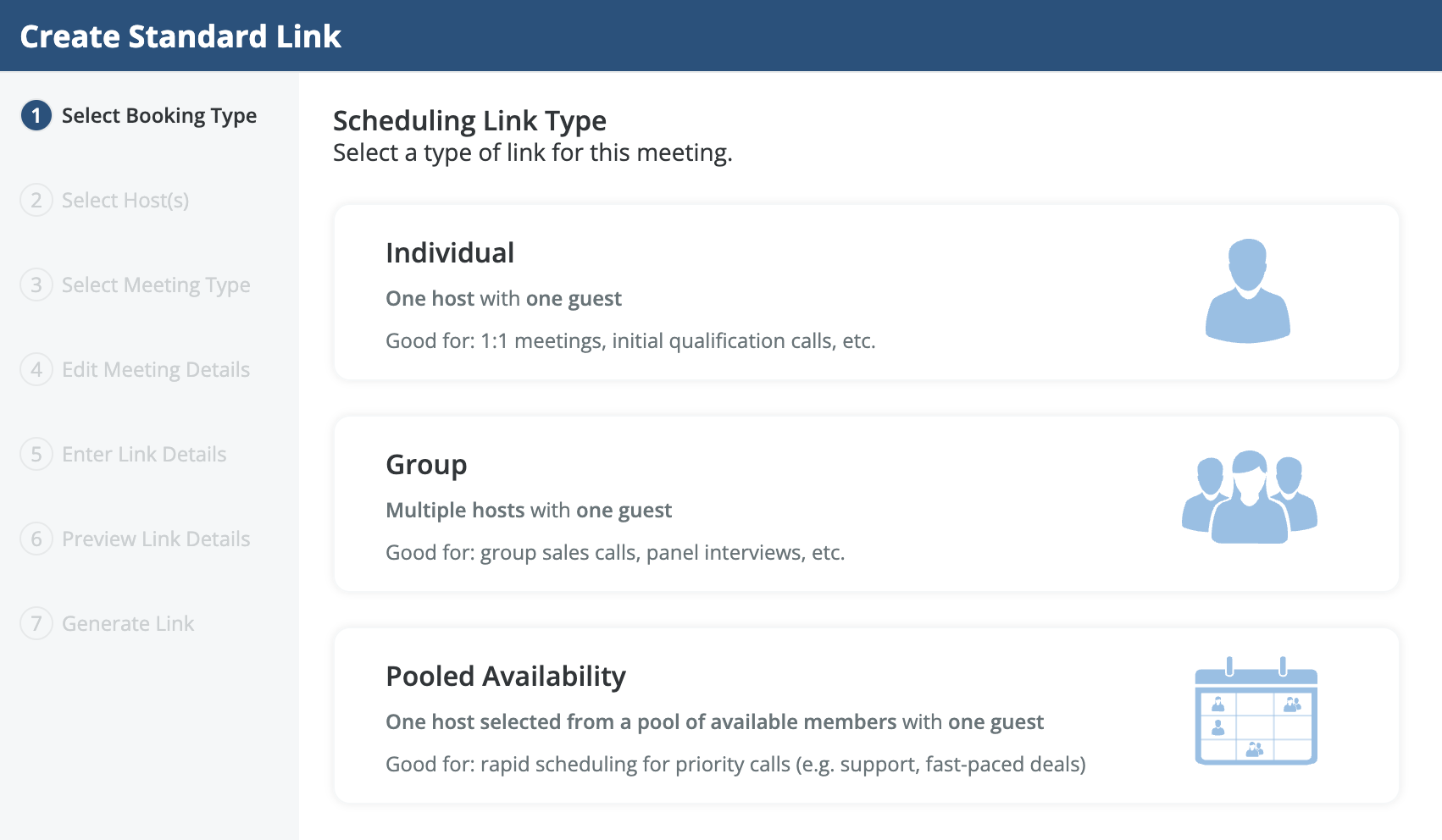Go to the Preview Link Details step

pyautogui.click(x=156, y=539)
